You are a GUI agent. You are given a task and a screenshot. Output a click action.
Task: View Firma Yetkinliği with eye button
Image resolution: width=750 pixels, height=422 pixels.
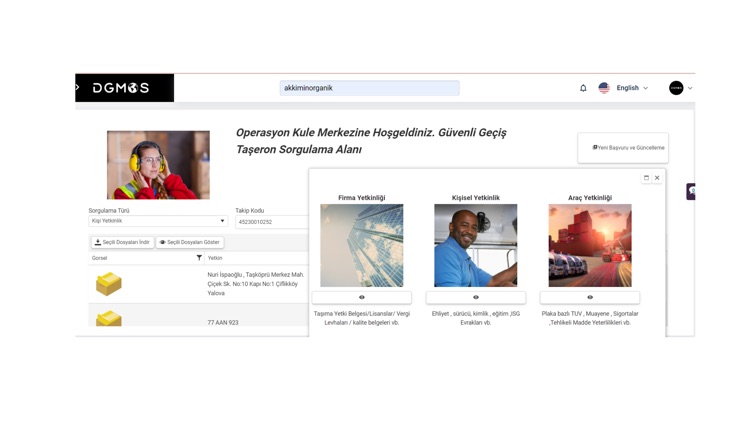[362, 297]
